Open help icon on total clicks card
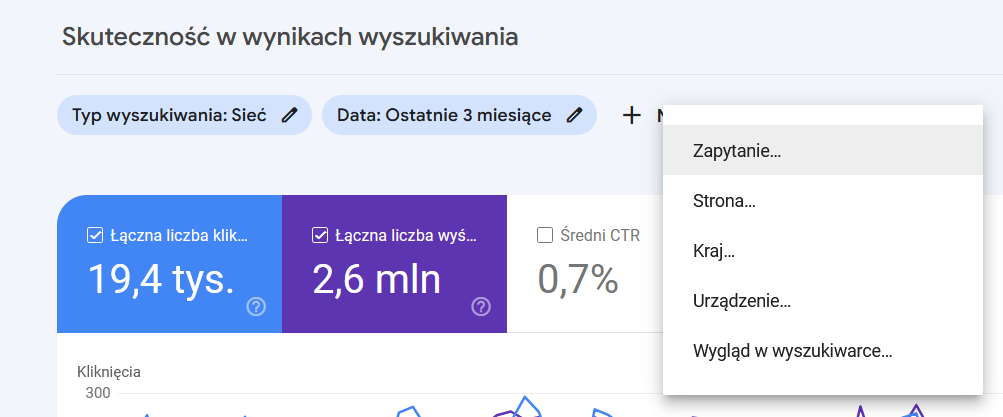This screenshot has height=417, width=1003. tap(256, 308)
